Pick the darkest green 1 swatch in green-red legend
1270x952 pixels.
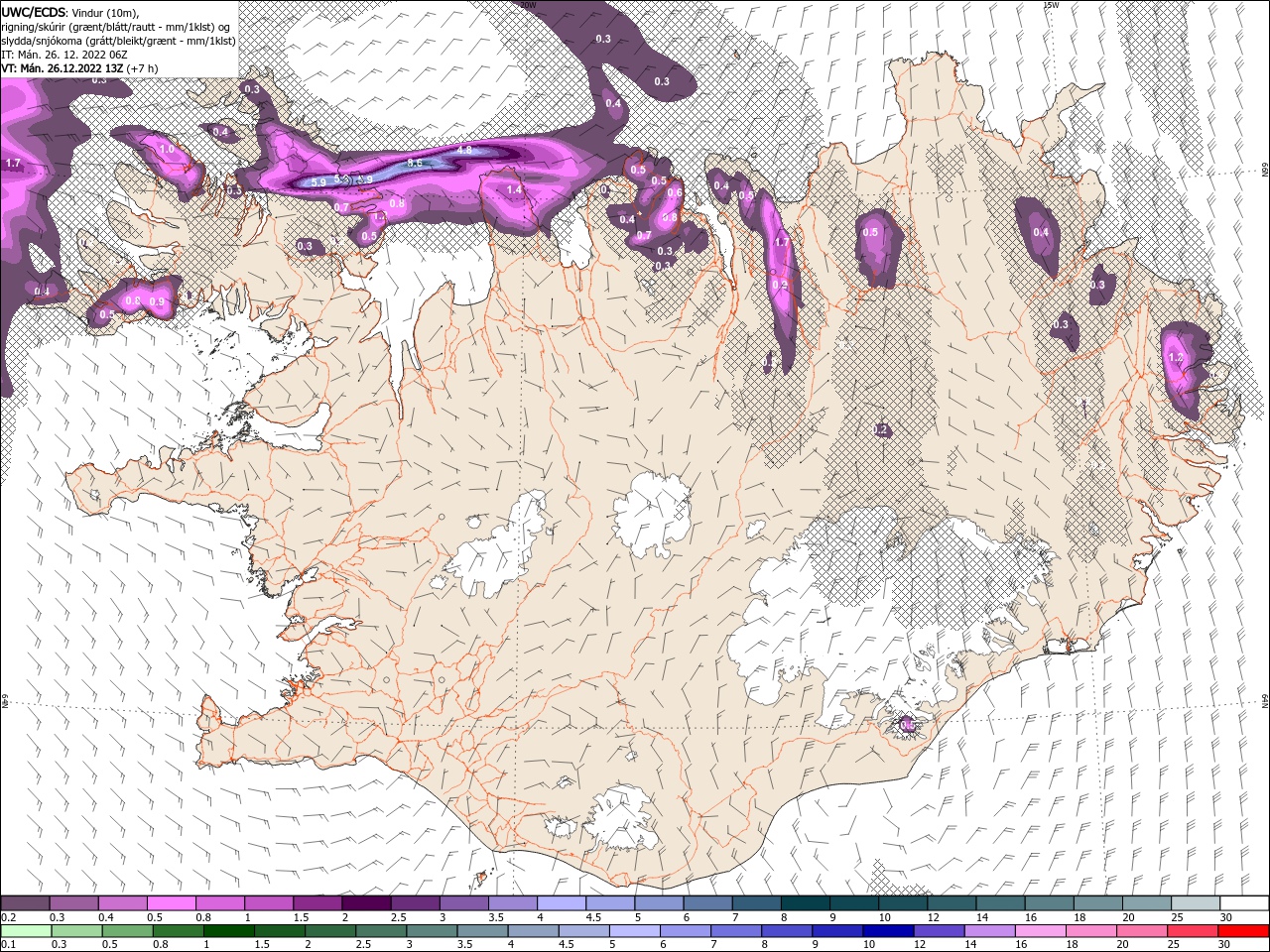(x=228, y=931)
